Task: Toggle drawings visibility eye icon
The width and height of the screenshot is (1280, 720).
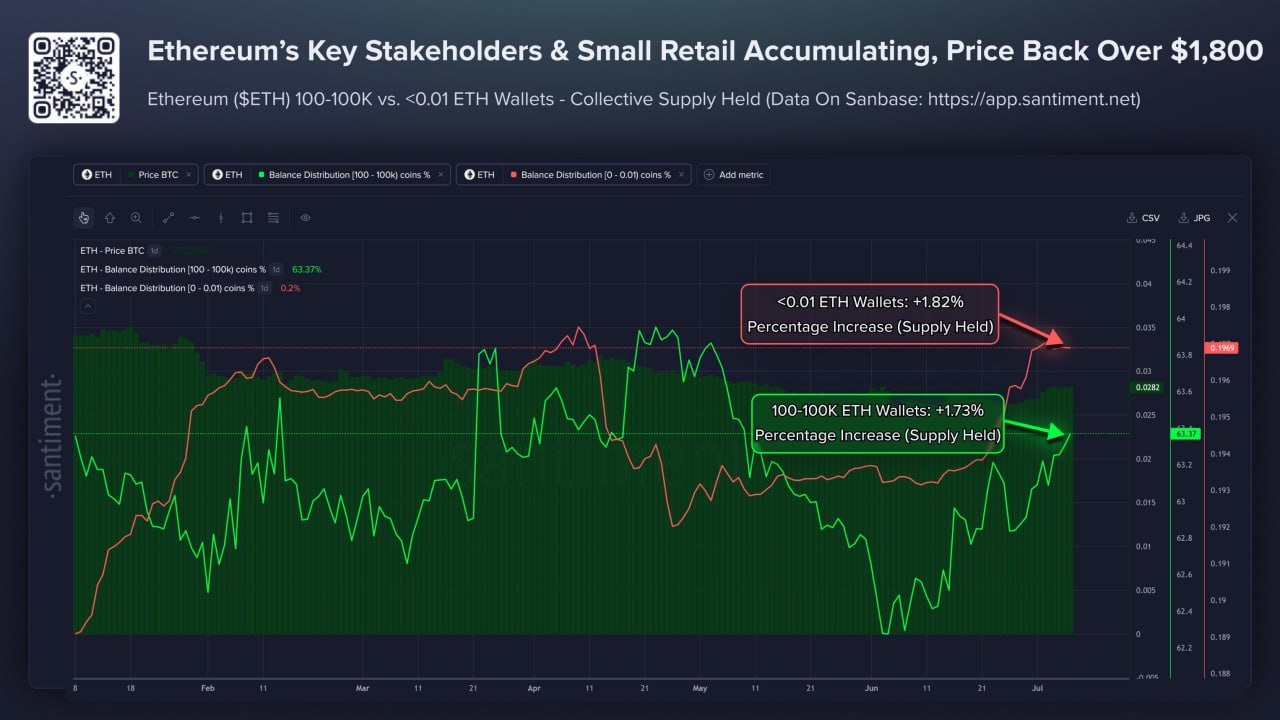Action: (x=306, y=217)
